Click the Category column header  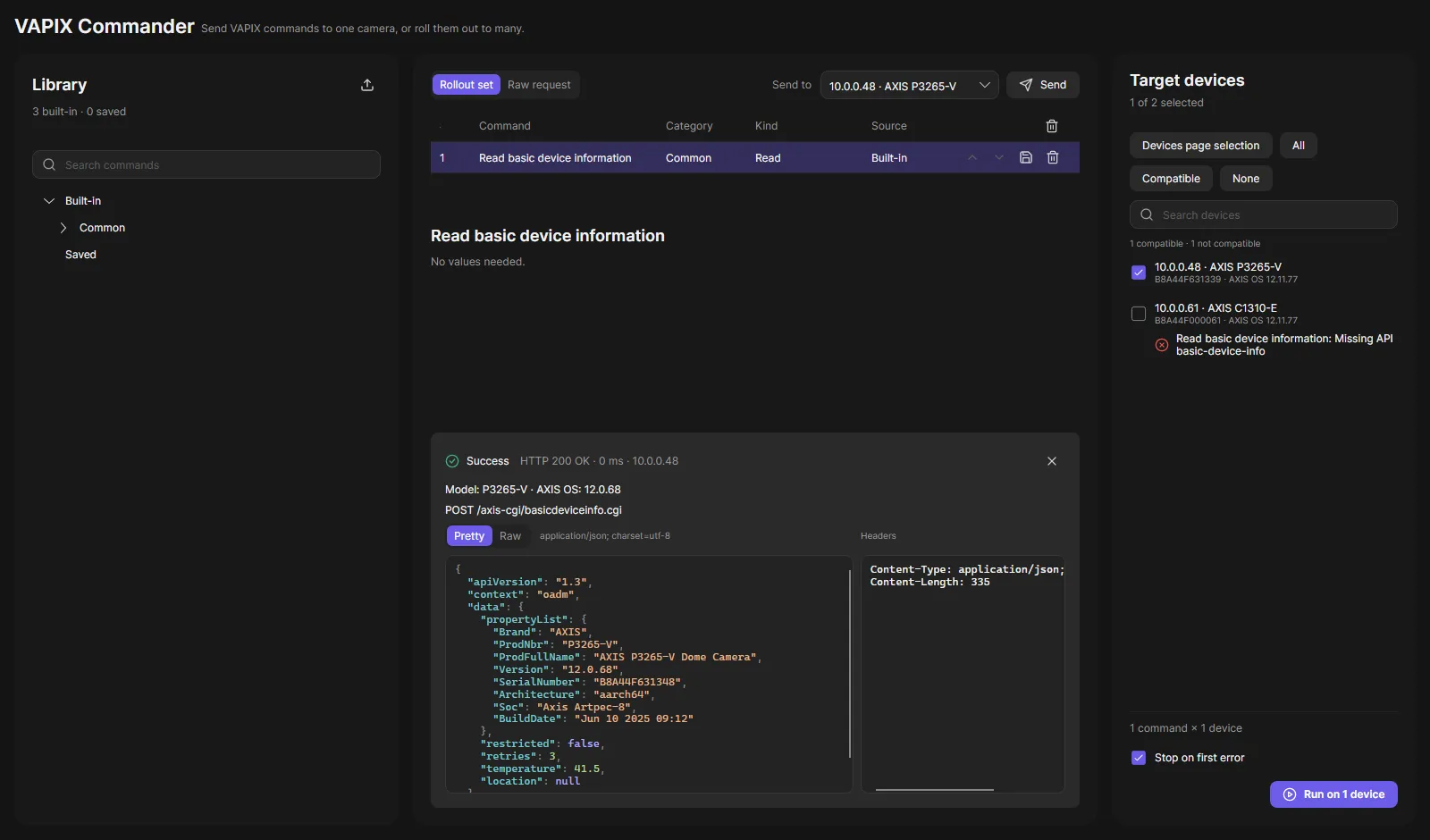point(689,126)
